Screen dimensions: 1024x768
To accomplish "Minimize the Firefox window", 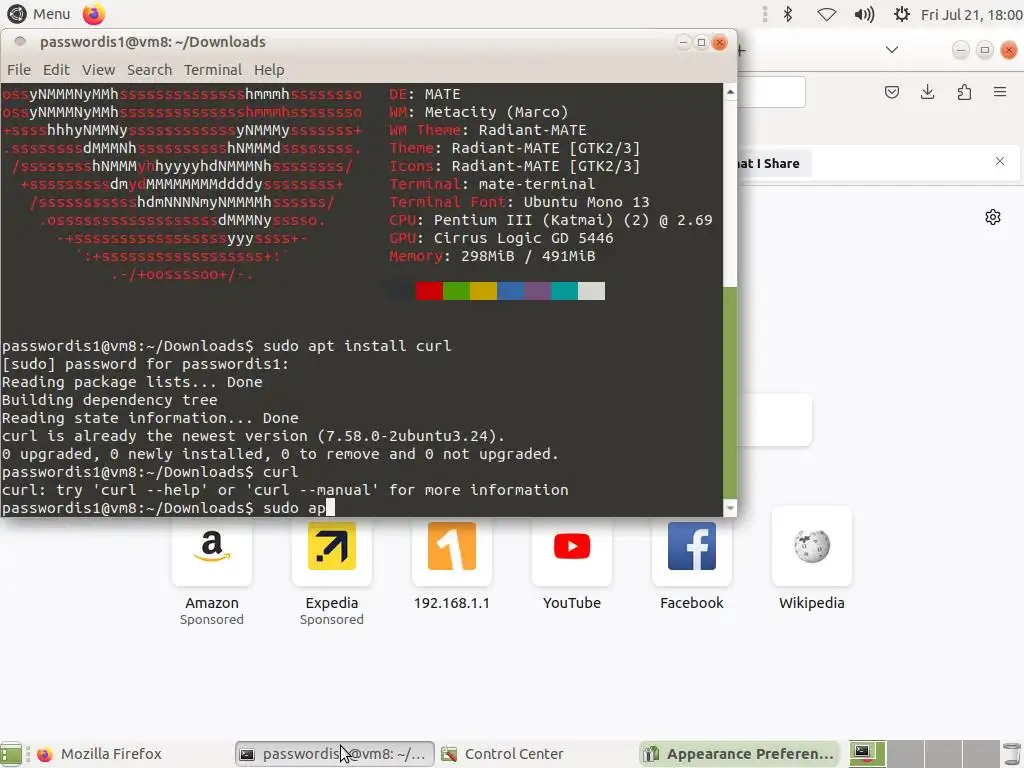I will pyautogui.click(x=960, y=50).
